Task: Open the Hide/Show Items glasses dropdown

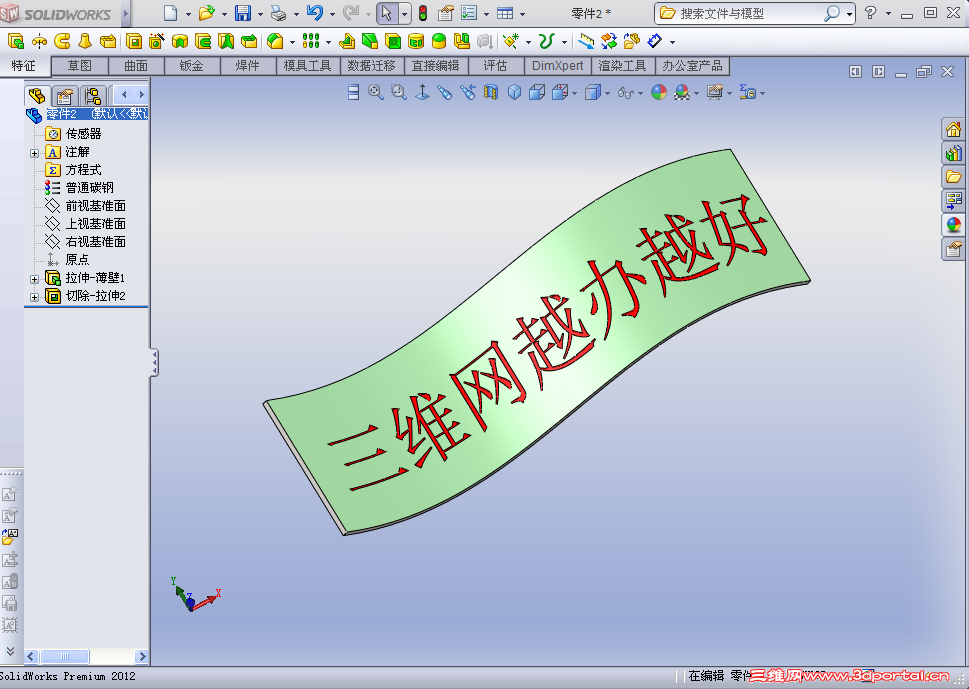Action: click(640, 93)
